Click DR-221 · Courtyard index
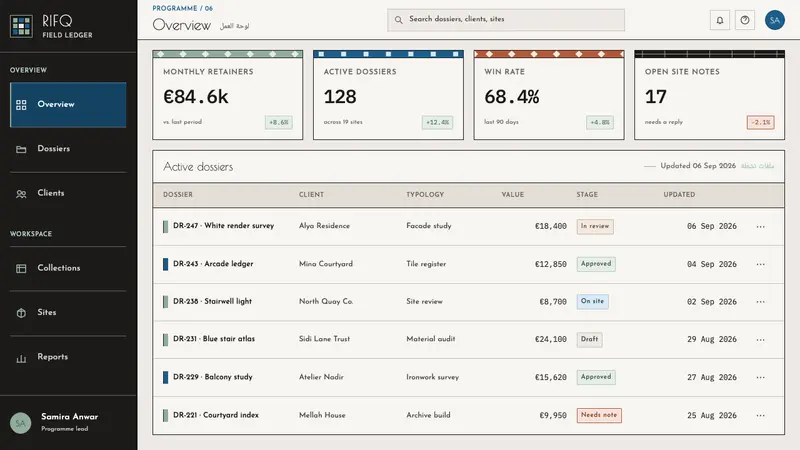Image resolution: width=800 pixels, height=450 pixels. tap(216, 415)
